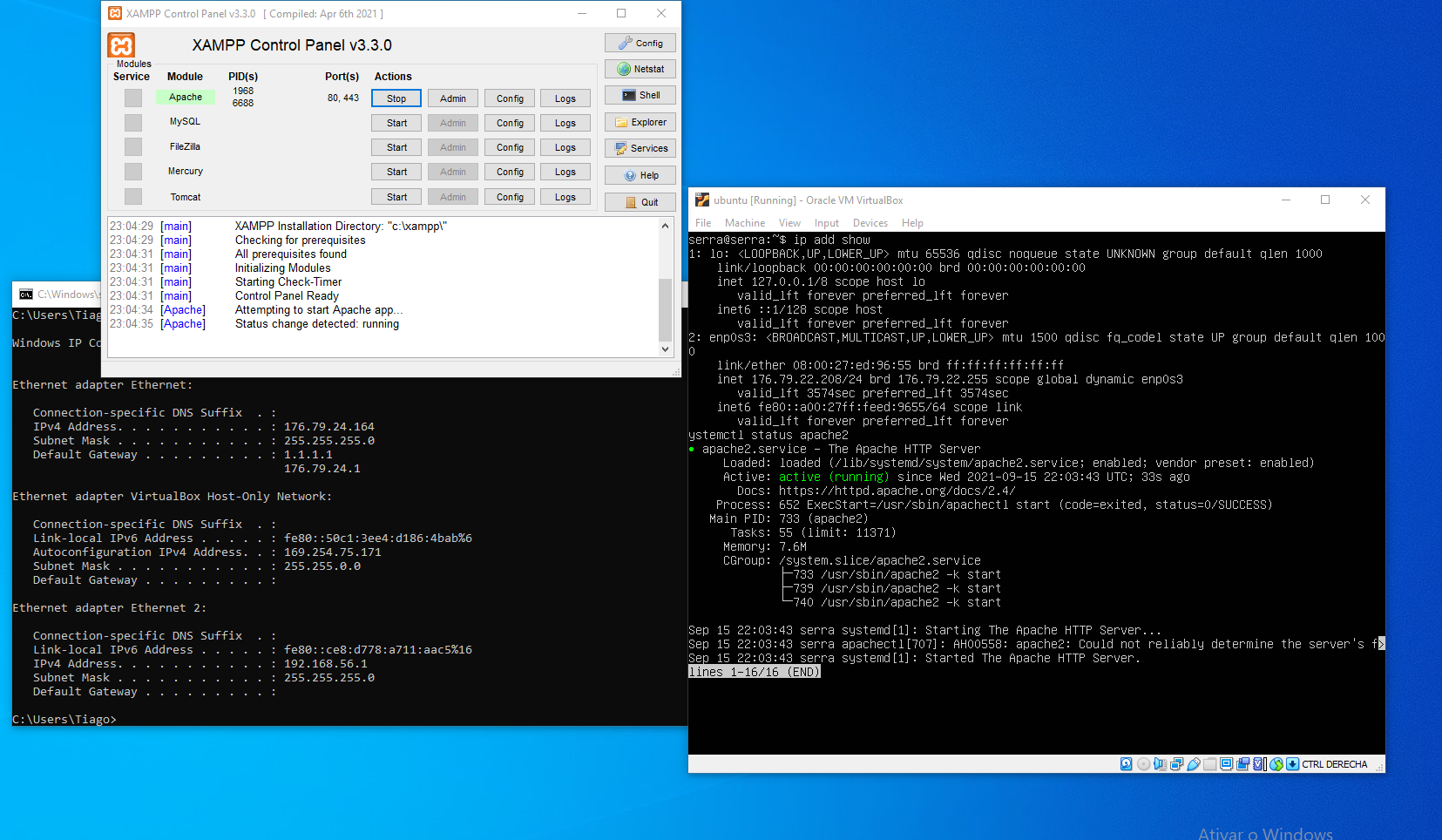
Task: Click the command prompt window title icon
Action: [26, 295]
